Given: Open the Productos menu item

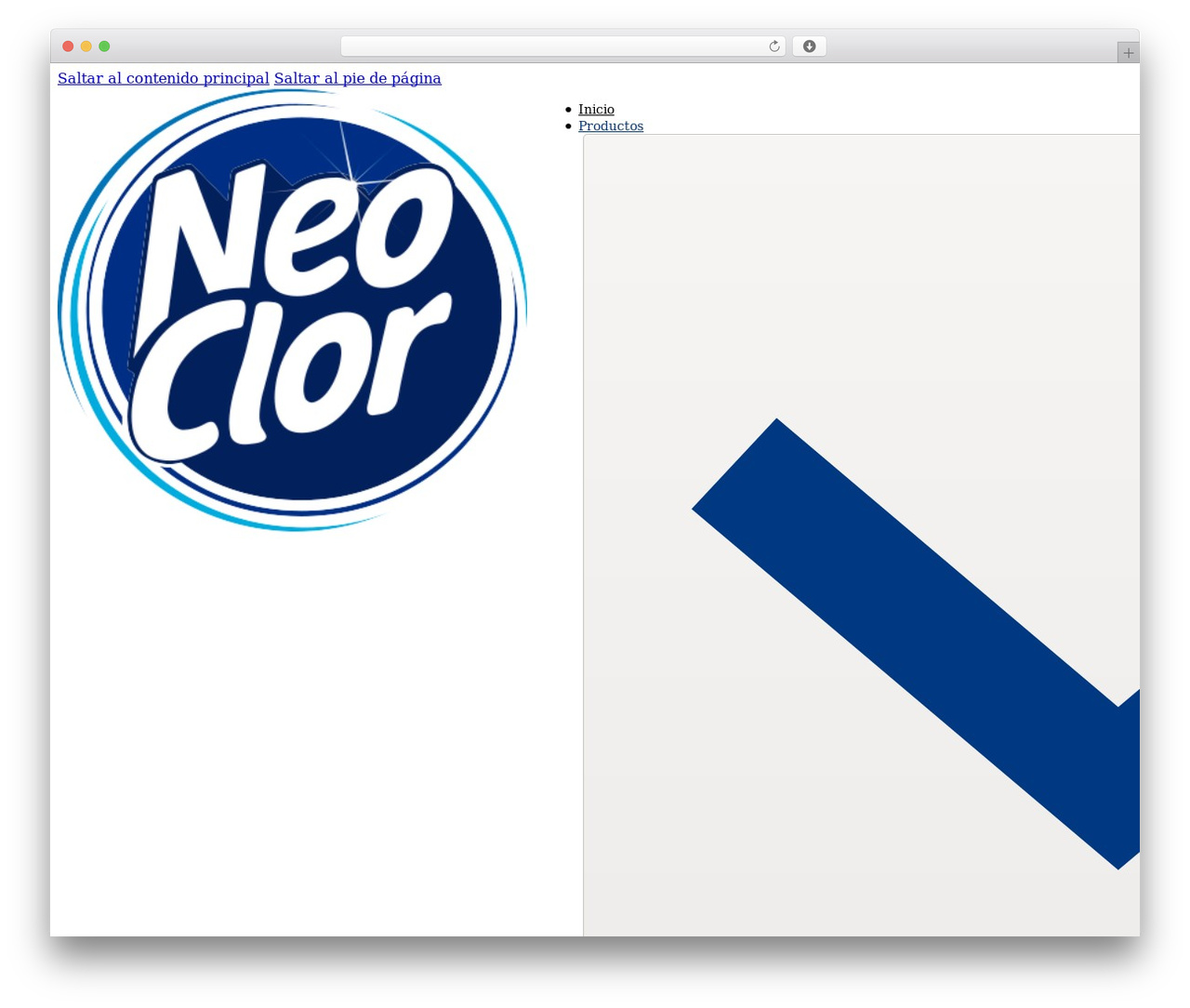Looking at the screenshot, I should click(611, 126).
